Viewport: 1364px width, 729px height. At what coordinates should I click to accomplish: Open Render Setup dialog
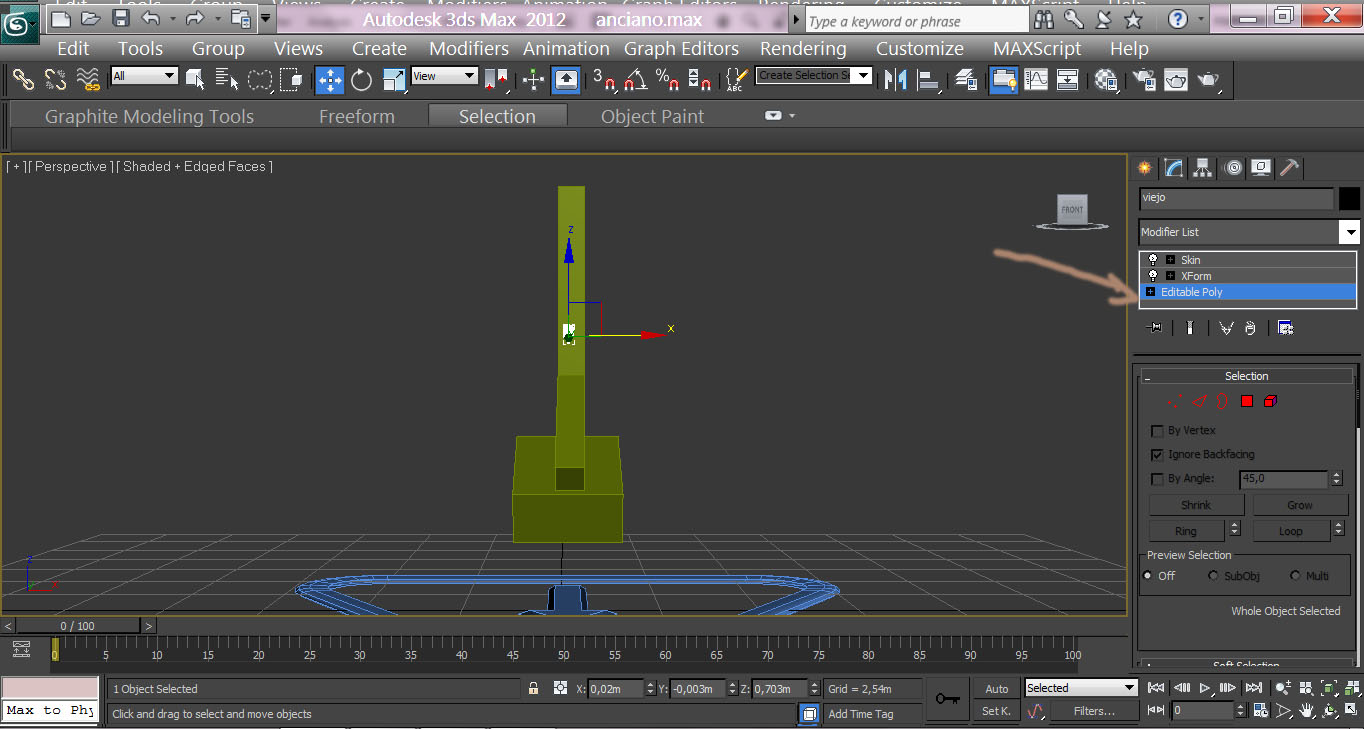point(1144,79)
